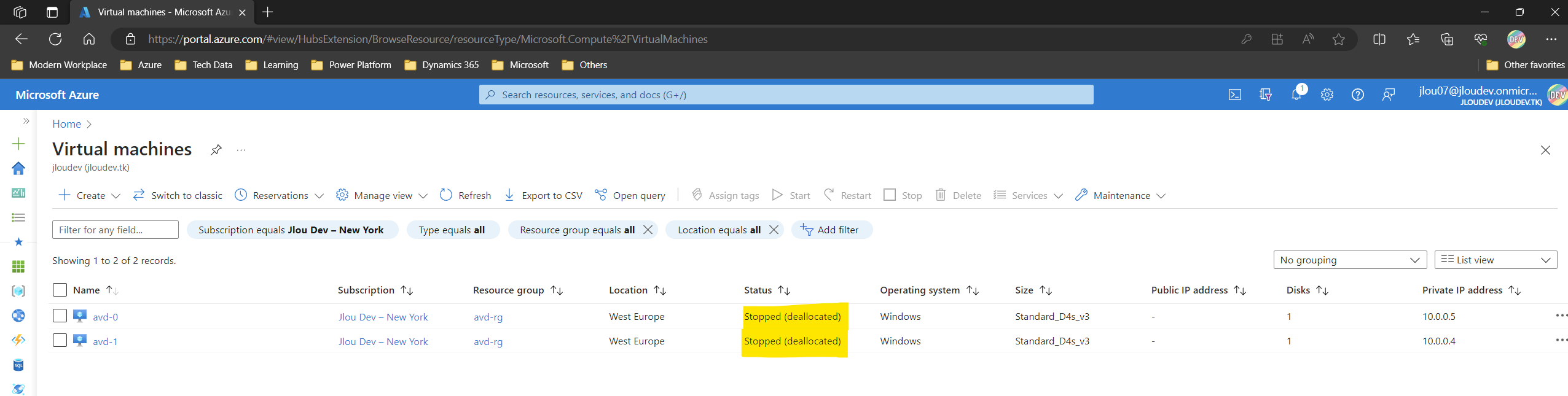
Task: Open the Azure feedback icon
Action: click(x=1389, y=95)
